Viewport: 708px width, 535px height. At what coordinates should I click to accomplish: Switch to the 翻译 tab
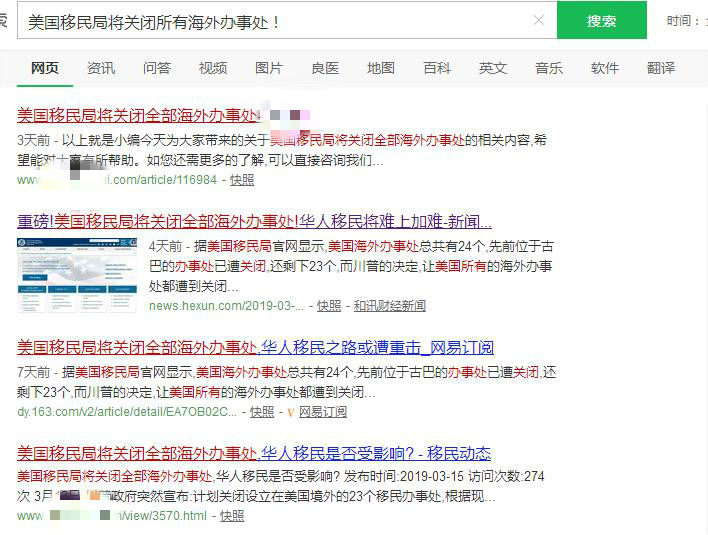coord(661,68)
